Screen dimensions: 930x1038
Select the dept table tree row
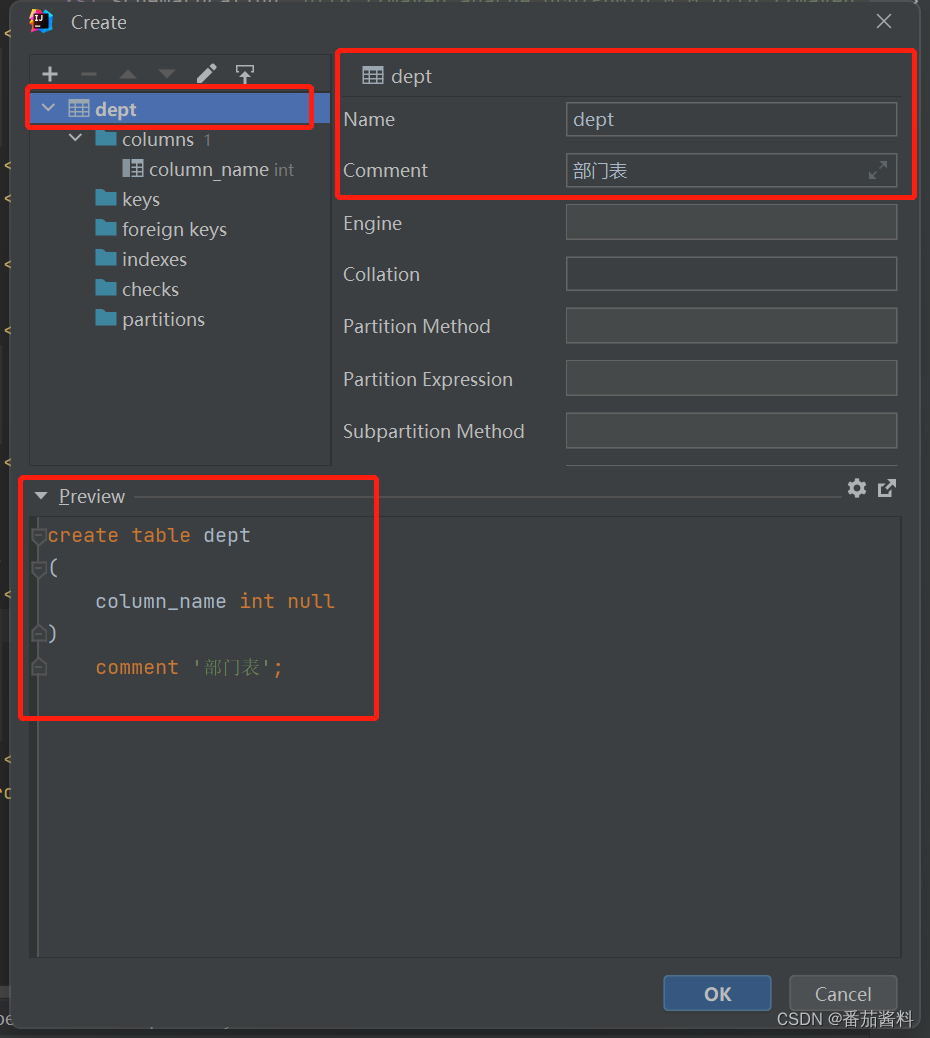[x=180, y=108]
